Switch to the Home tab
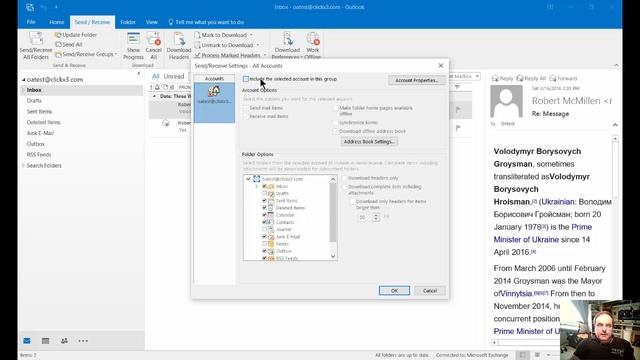The image size is (640, 360). pyautogui.click(x=56, y=22)
